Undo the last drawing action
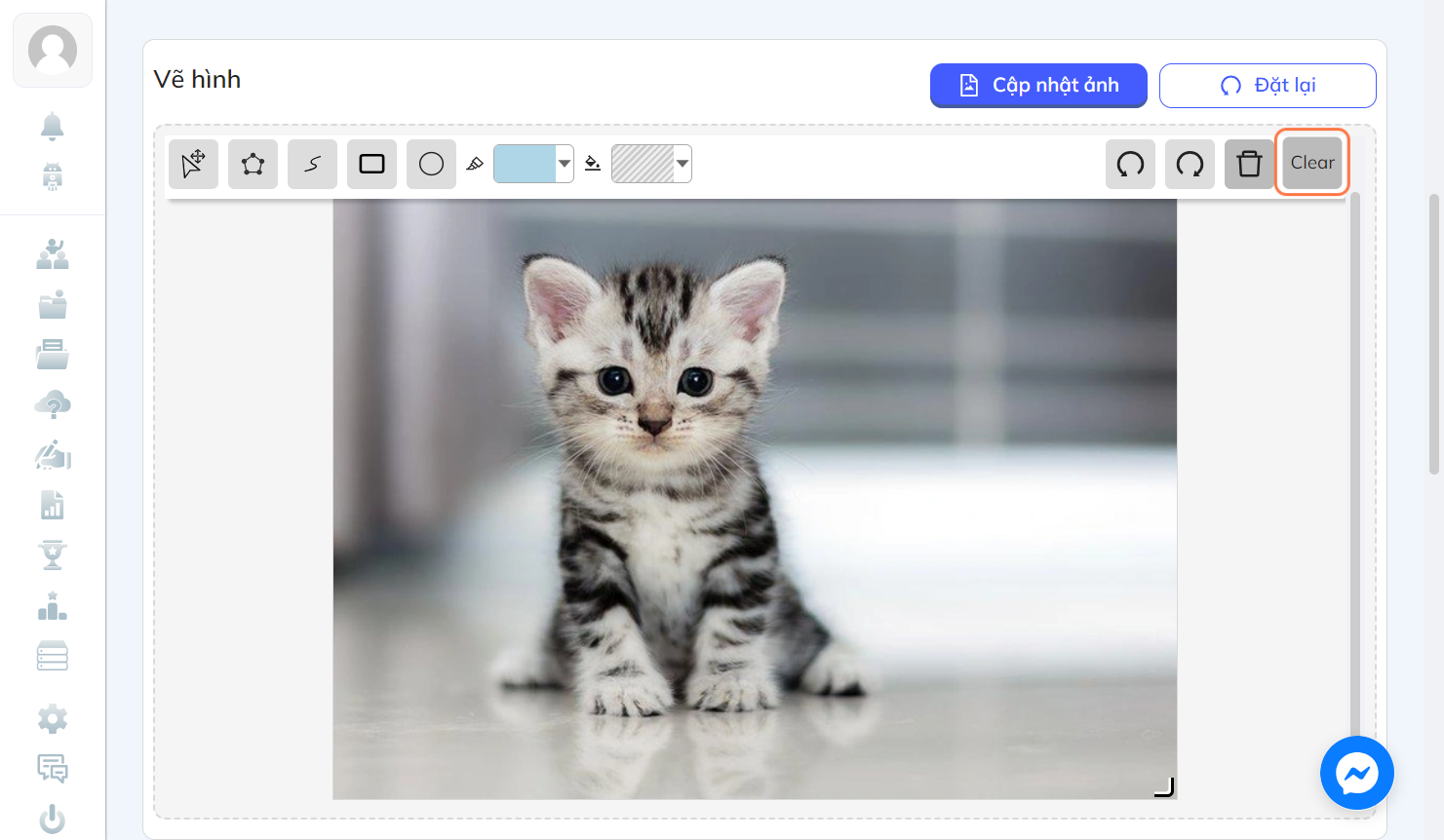This screenshot has width=1444, height=840. click(1130, 164)
